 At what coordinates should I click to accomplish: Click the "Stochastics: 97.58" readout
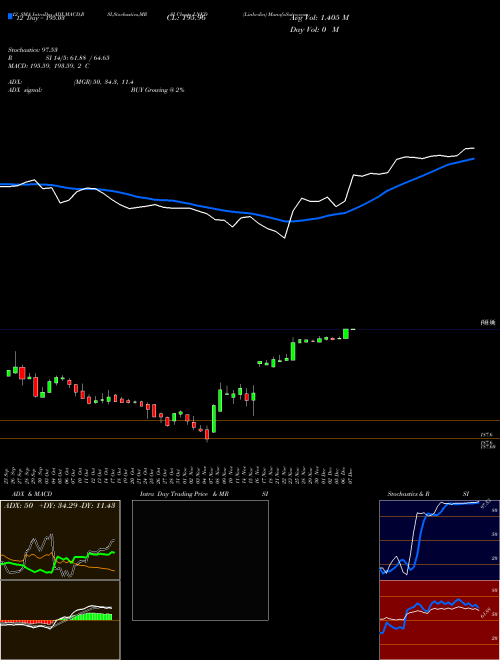pyautogui.click(x=33, y=50)
